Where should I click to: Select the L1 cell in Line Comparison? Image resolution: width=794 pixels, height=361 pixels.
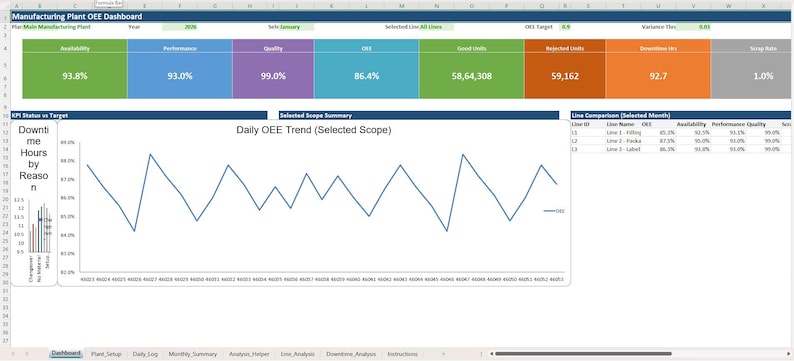coord(588,133)
